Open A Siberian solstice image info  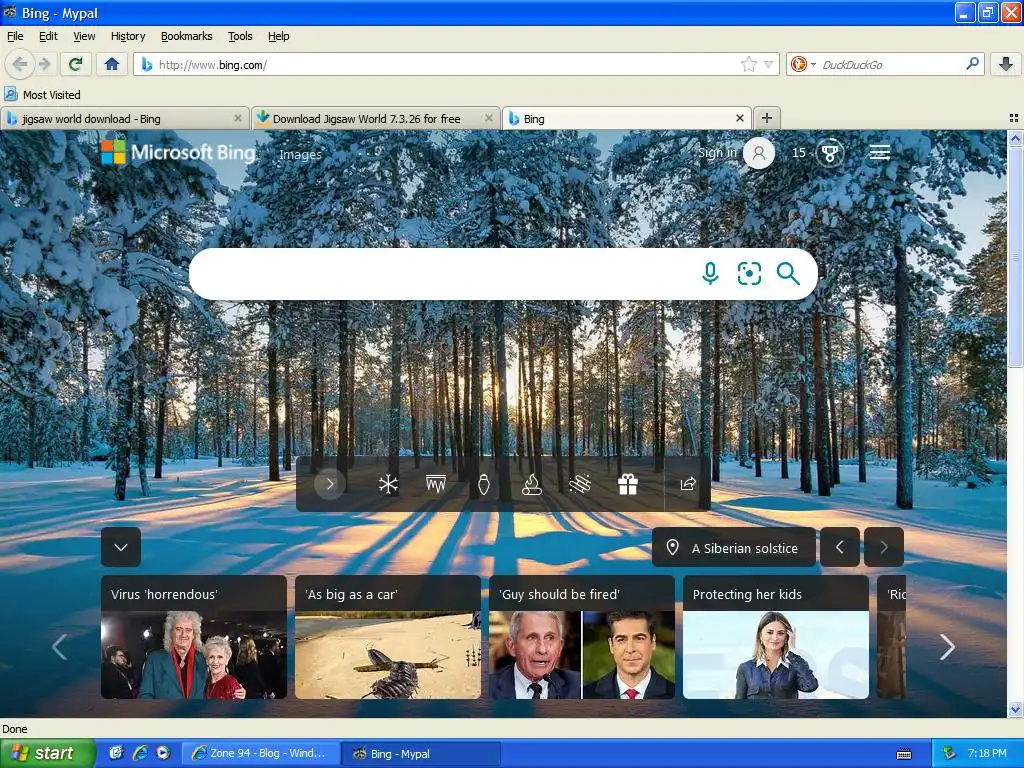pyautogui.click(x=733, y=547)
